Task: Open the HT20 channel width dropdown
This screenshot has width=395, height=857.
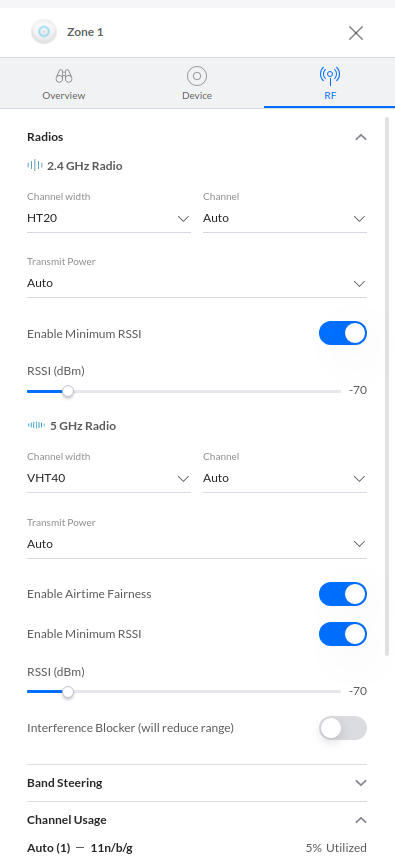Action: [x=109, y=219]
